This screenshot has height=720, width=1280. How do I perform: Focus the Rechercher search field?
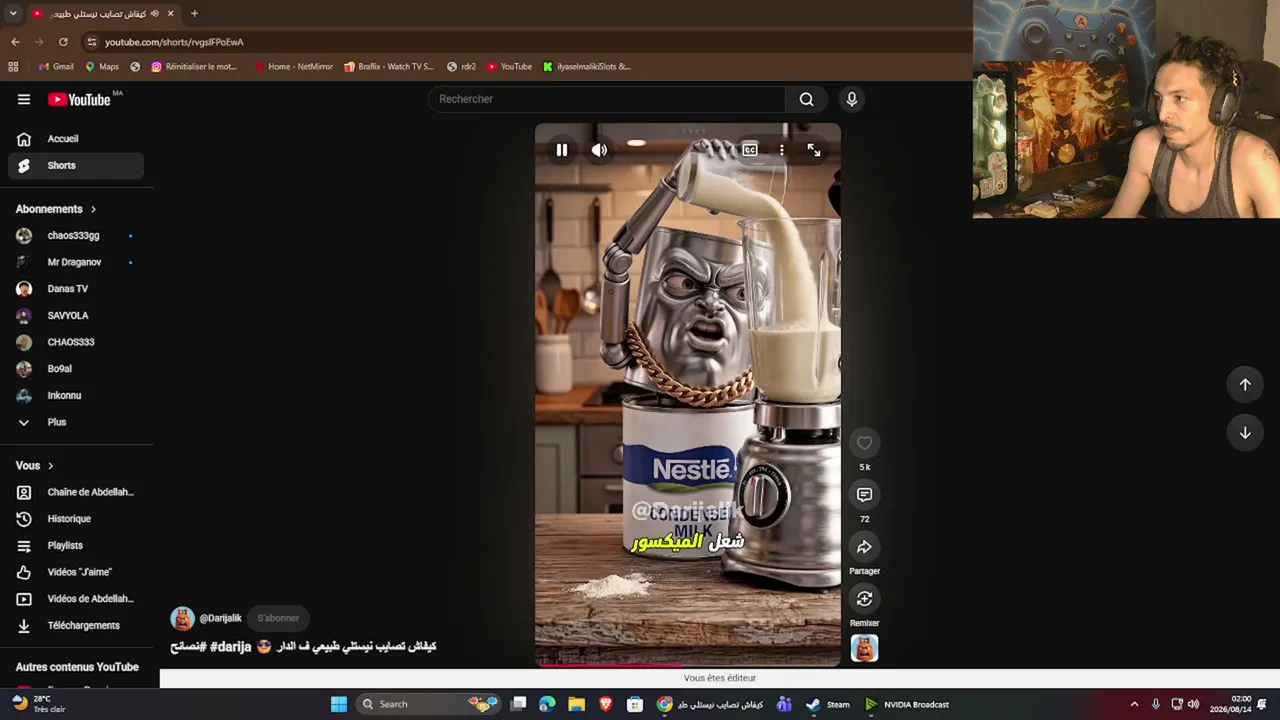[x=609, y=99]
